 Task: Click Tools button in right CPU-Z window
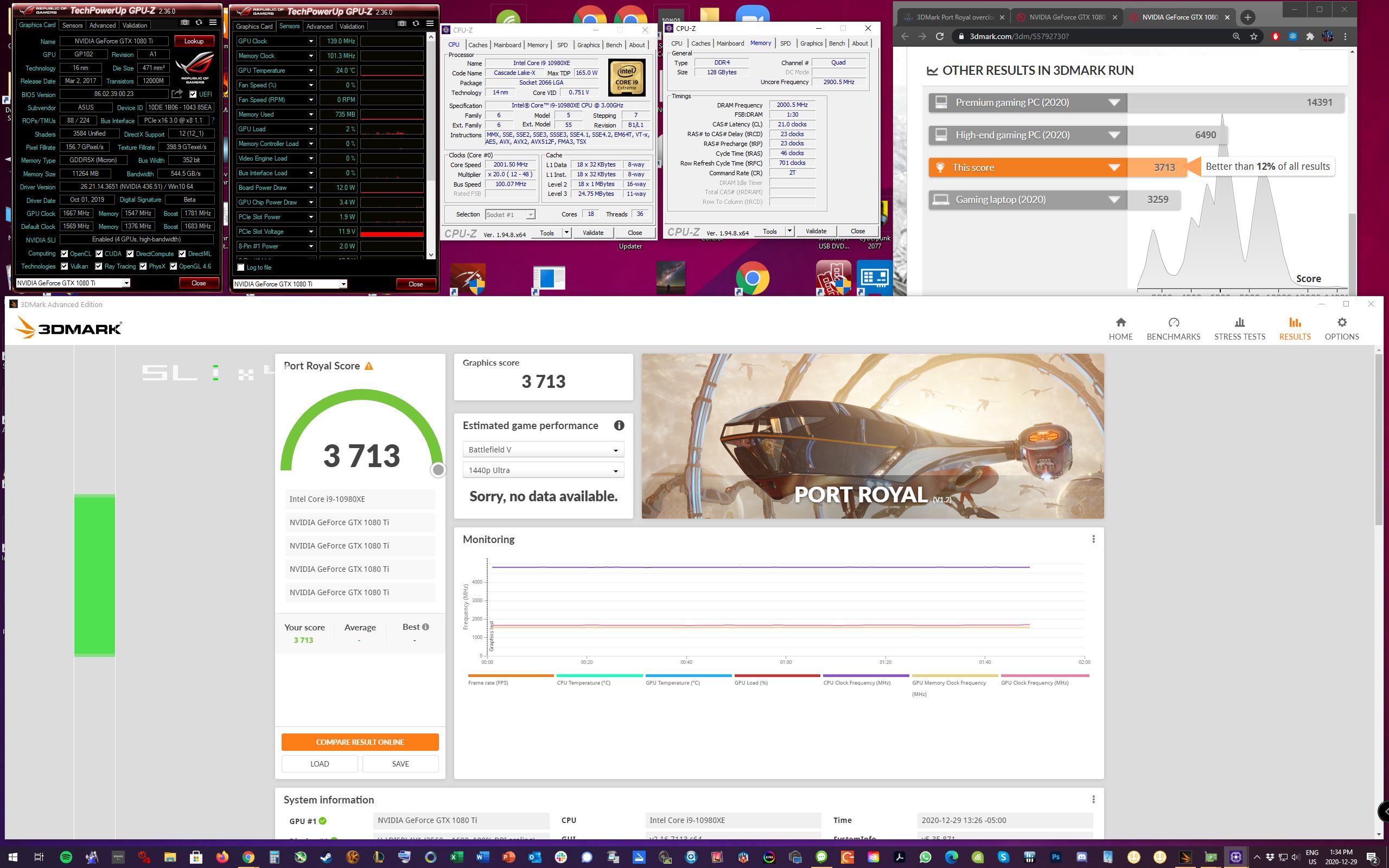tap(770, 231)
